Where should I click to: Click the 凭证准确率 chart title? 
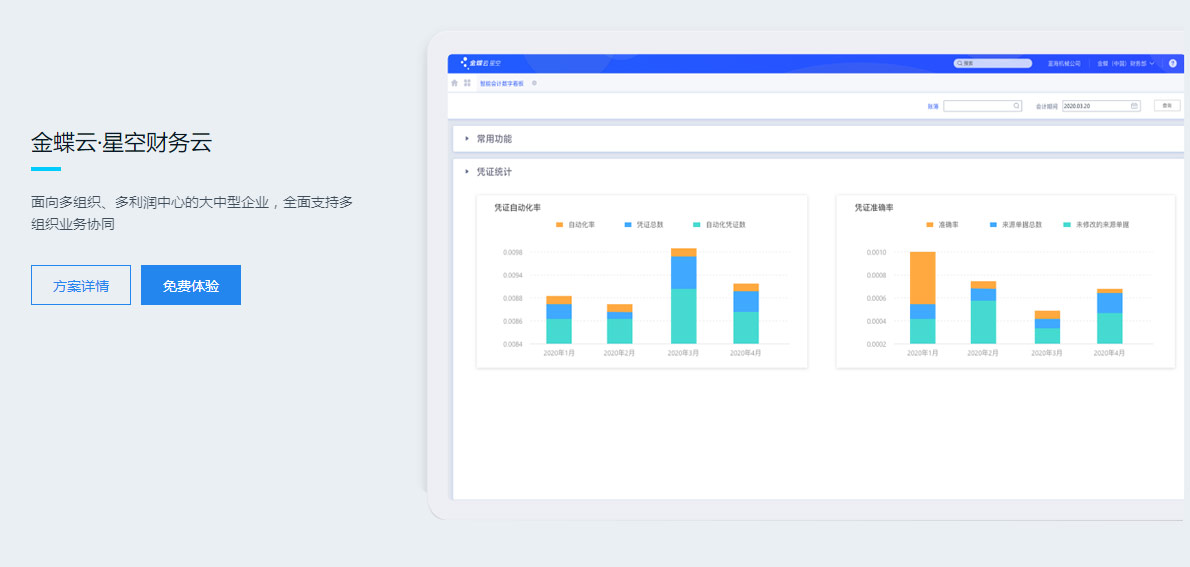click(874, 207)
